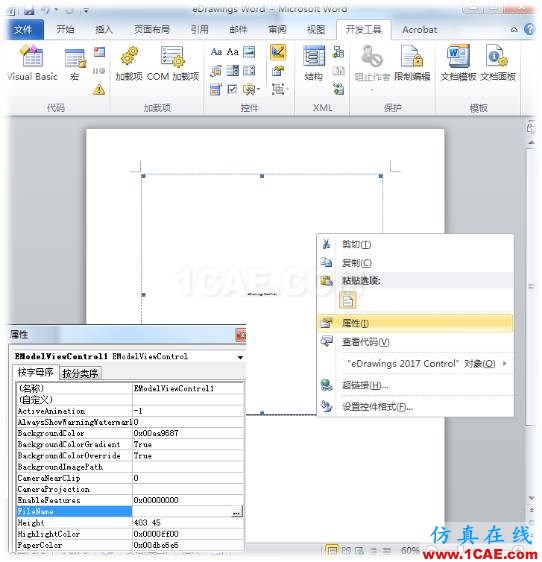Open the Visual Basic editor
542x562 pixels.
(x=32, y=63)
